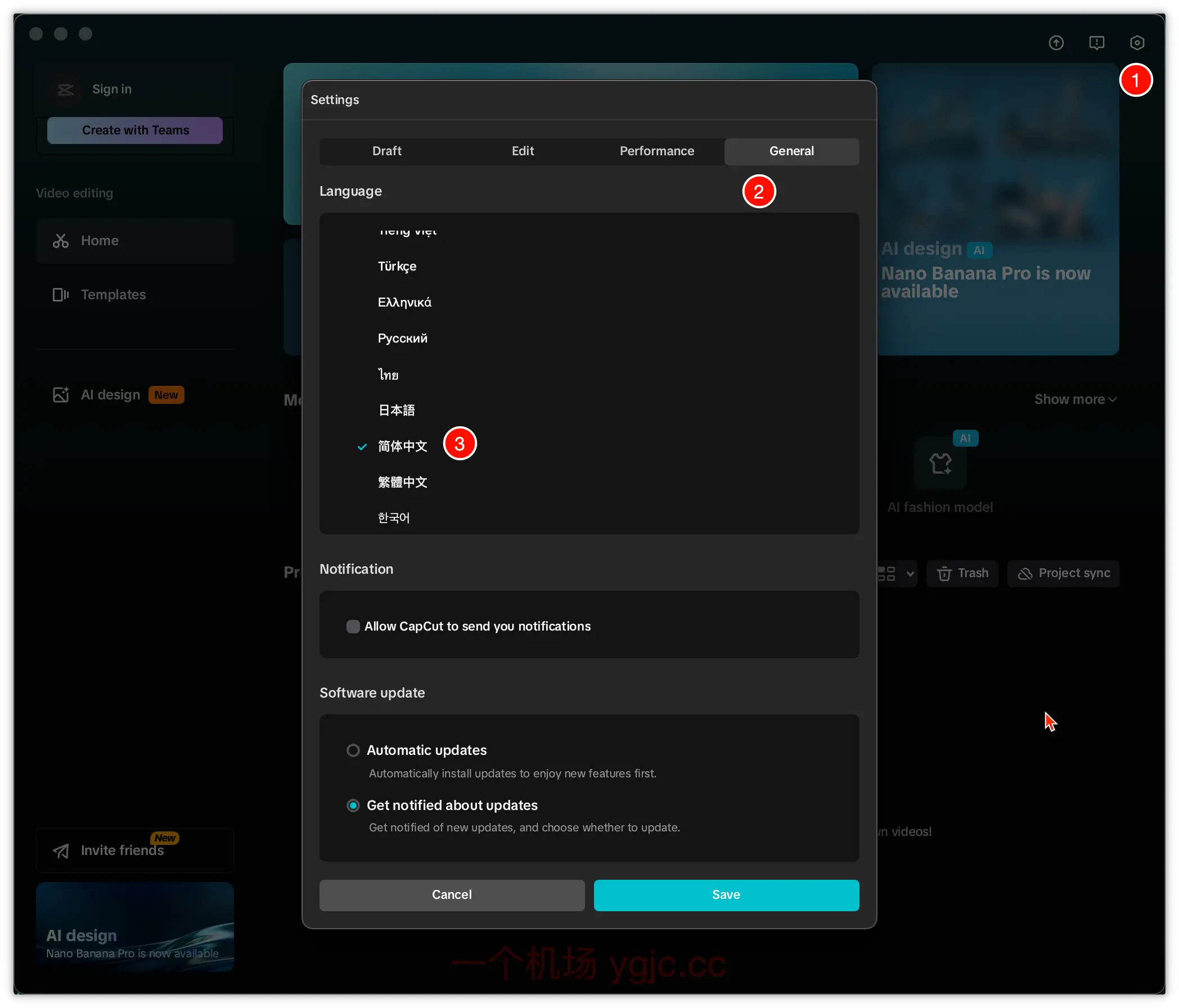Switch to the Performance tab

click(656, 151)
